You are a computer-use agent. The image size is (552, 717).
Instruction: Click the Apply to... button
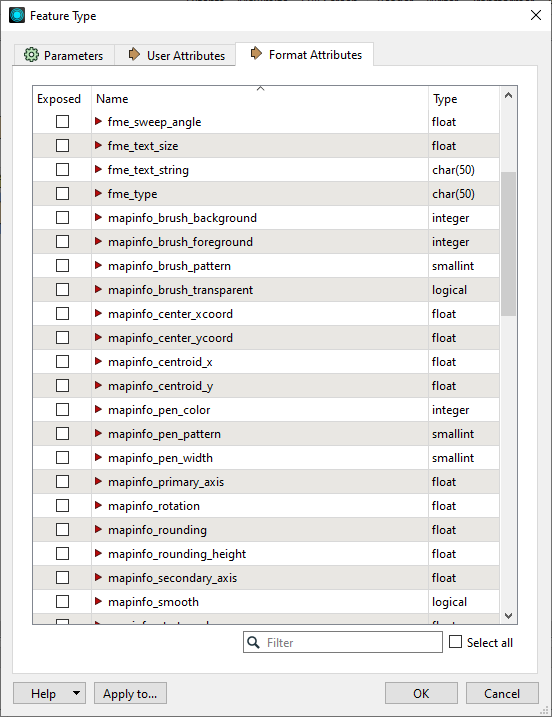[x=130, y=693]
